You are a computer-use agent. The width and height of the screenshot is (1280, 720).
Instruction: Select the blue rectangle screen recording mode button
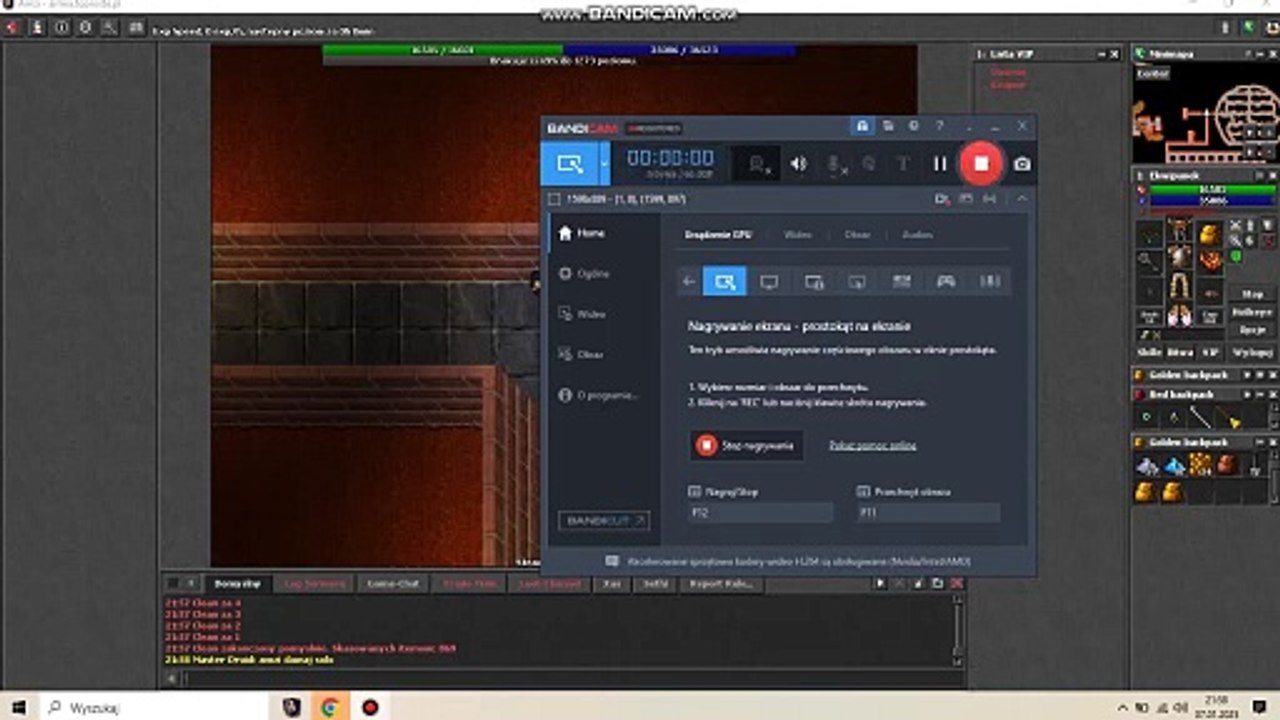click(x=570, y=163)
